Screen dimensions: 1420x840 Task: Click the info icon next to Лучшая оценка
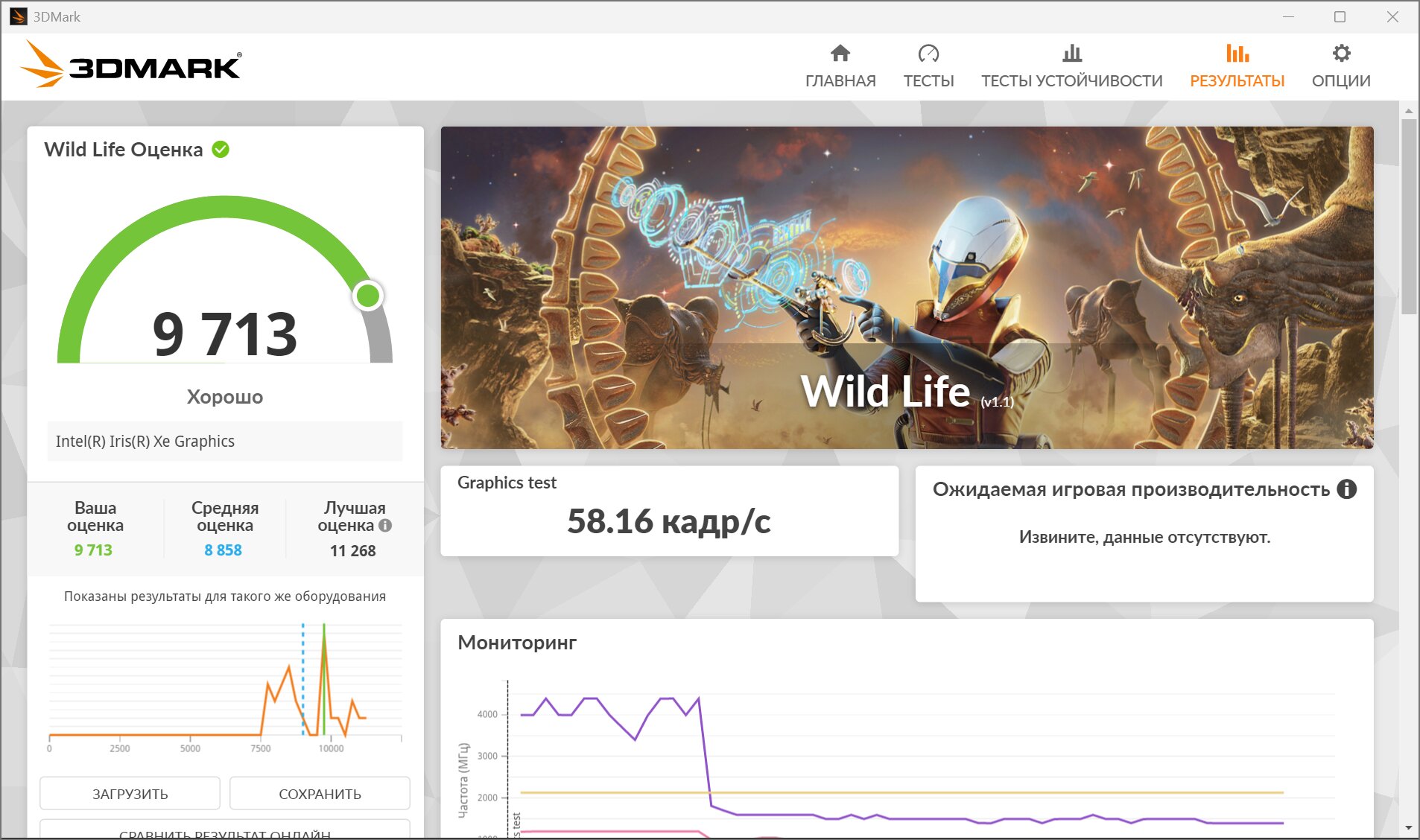pos(385,525)
